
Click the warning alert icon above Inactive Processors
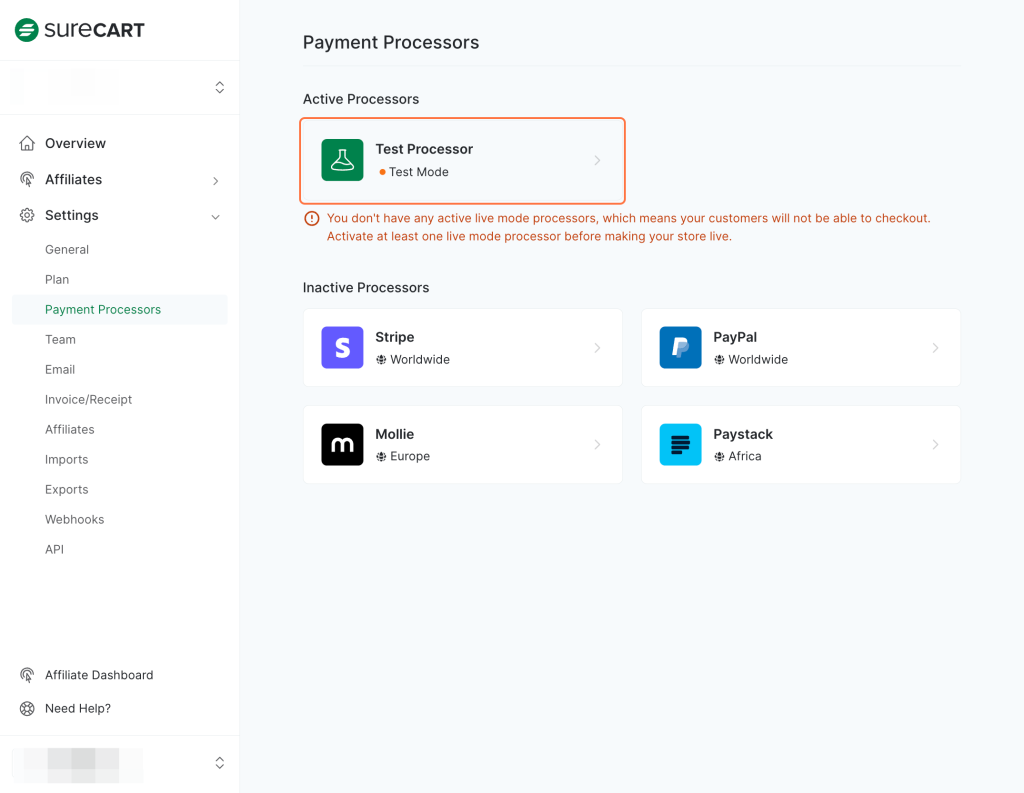click(x=311, y=217)
